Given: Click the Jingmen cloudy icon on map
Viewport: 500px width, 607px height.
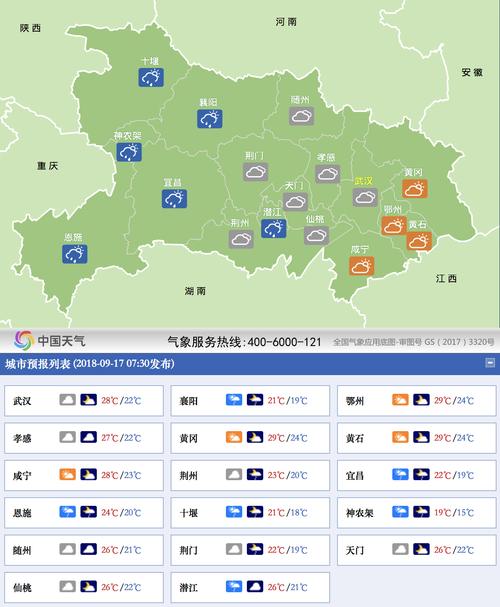Looking at the screenshot, I should (256, 171).
